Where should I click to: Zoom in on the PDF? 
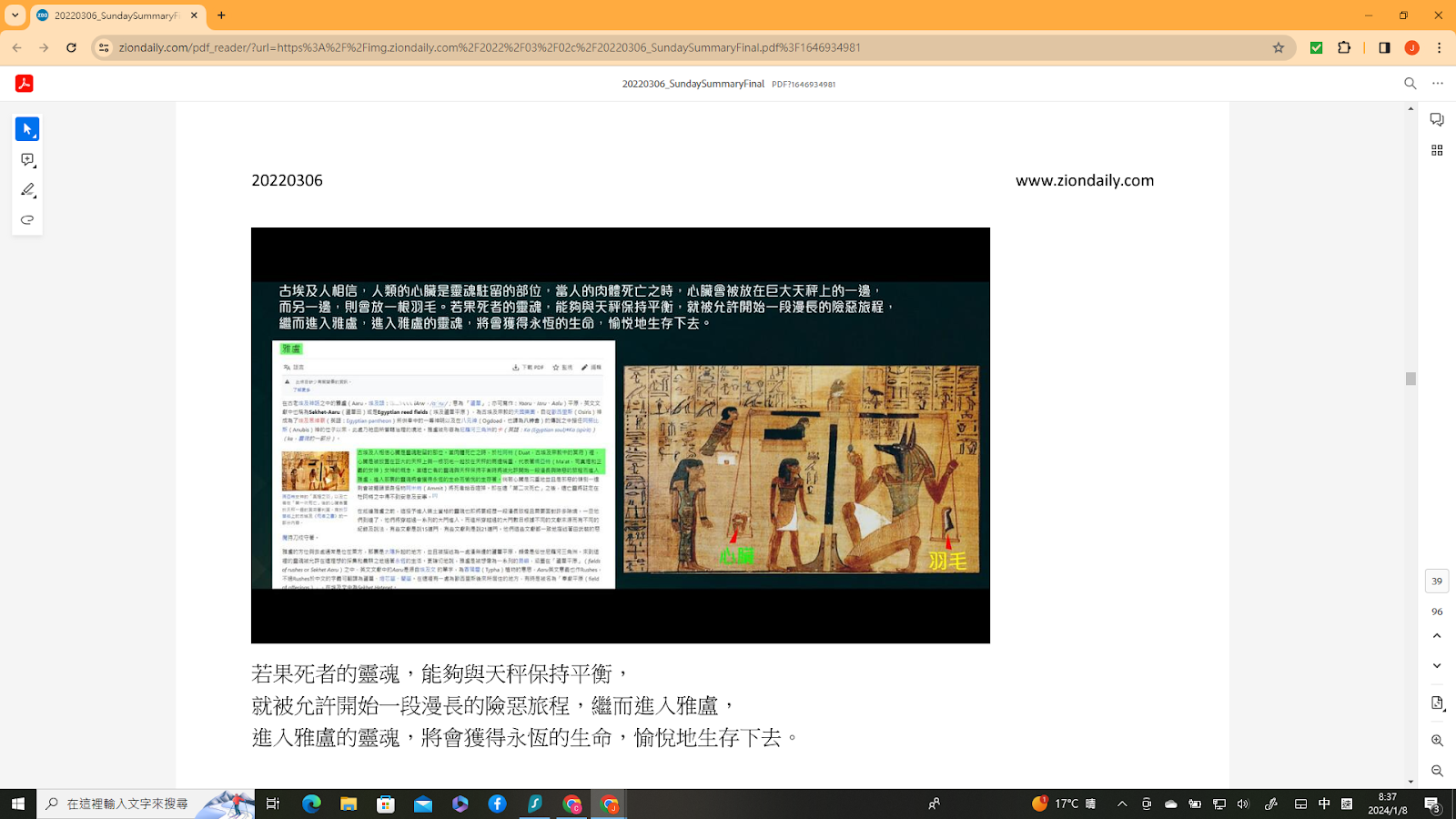click(x=1437, y=741)
